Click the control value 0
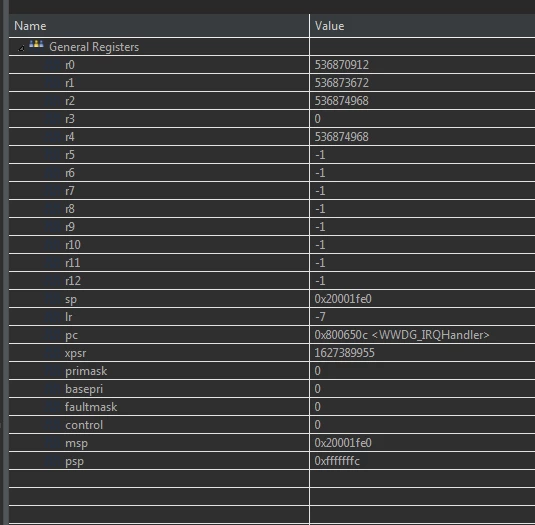The image size is (535, 525). [318, 425]
